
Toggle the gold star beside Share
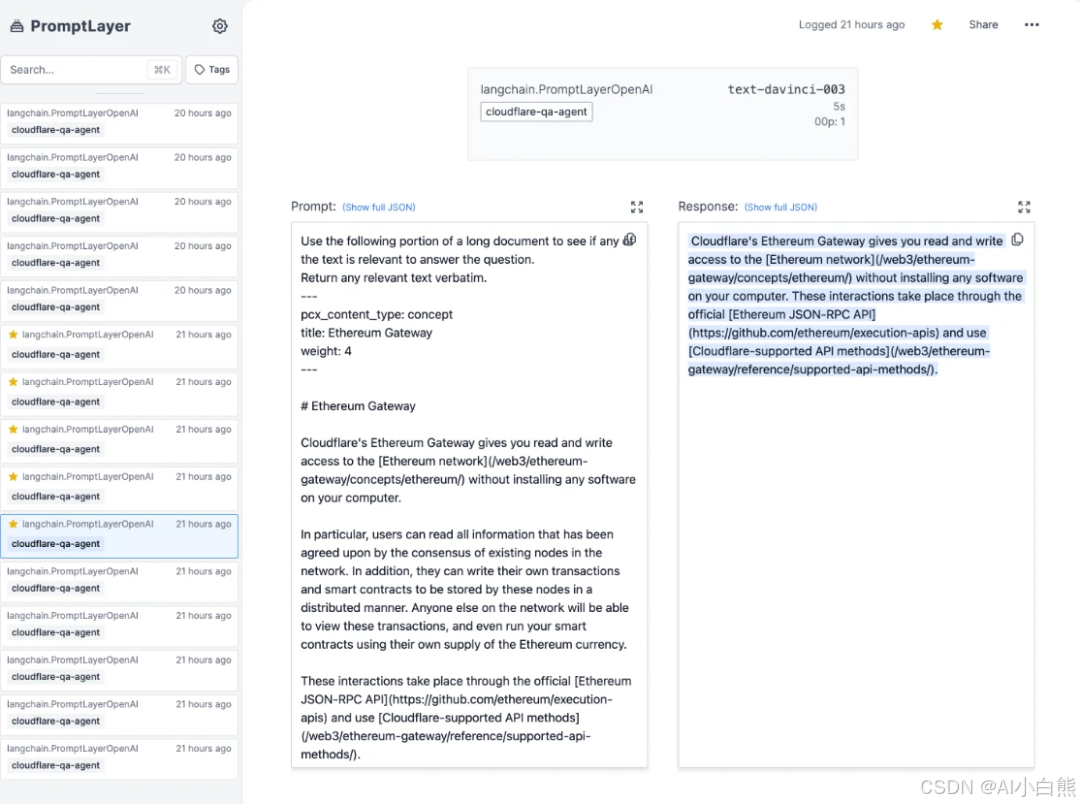tap(937, 25)
